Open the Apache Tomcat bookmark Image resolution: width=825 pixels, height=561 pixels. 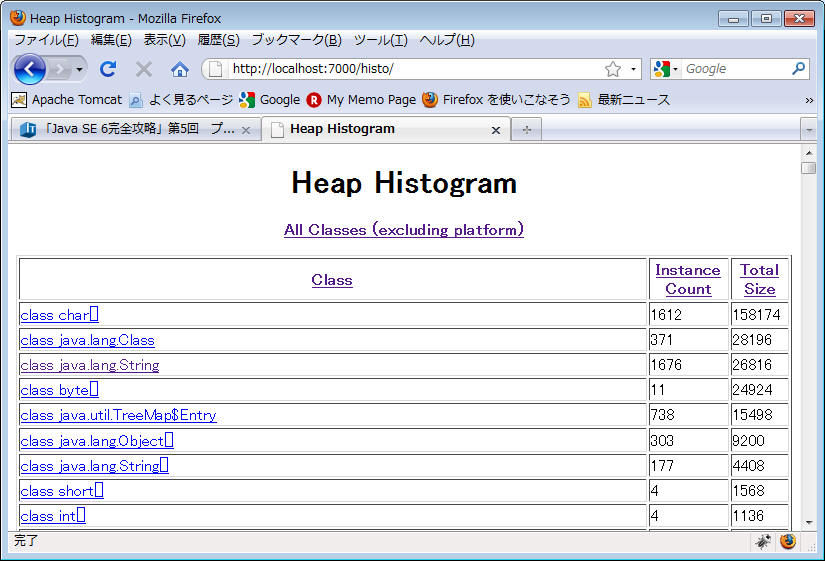pos(67,100)
